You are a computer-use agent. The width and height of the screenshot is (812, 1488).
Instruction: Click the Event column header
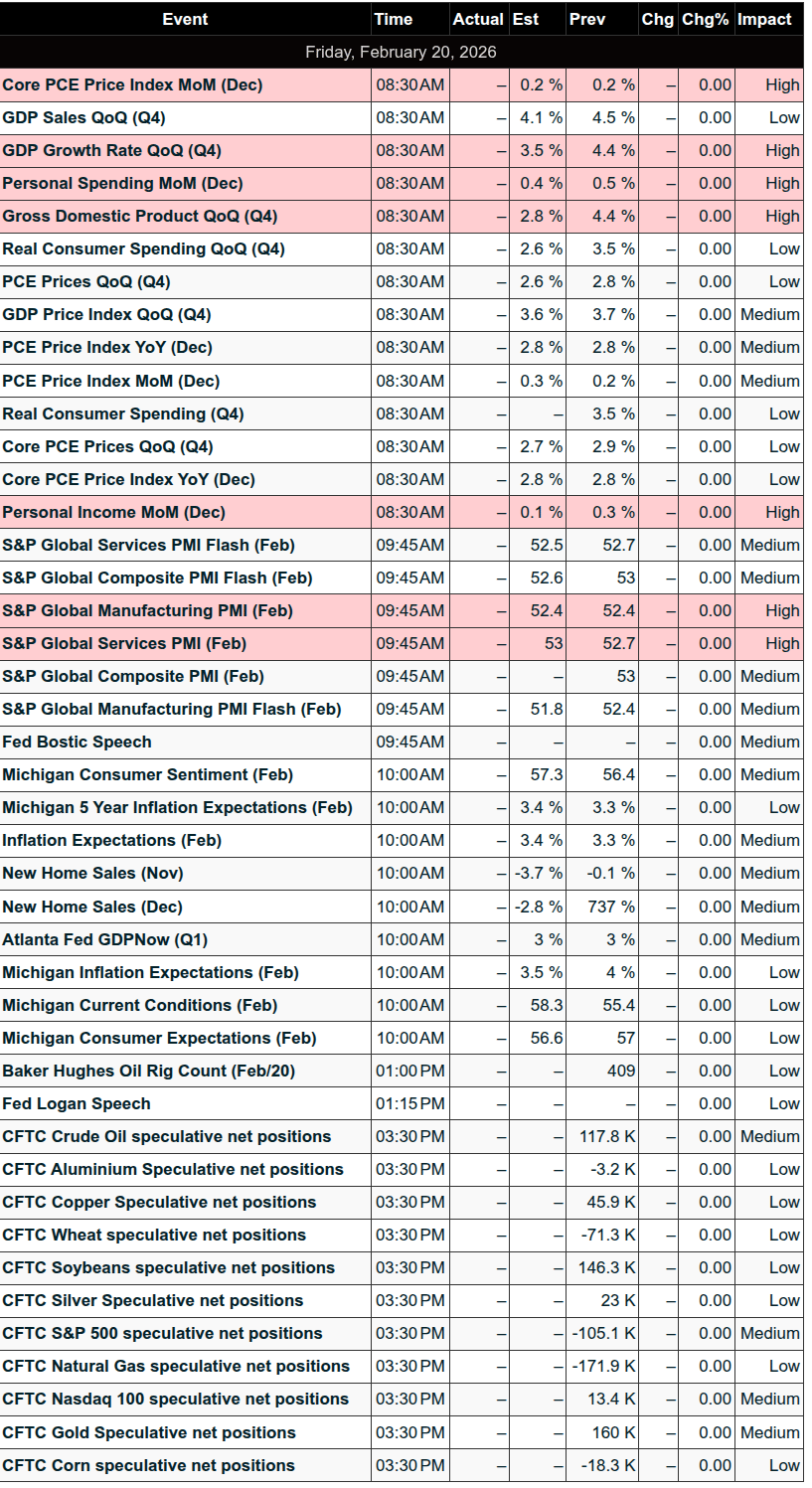(185, 19)
